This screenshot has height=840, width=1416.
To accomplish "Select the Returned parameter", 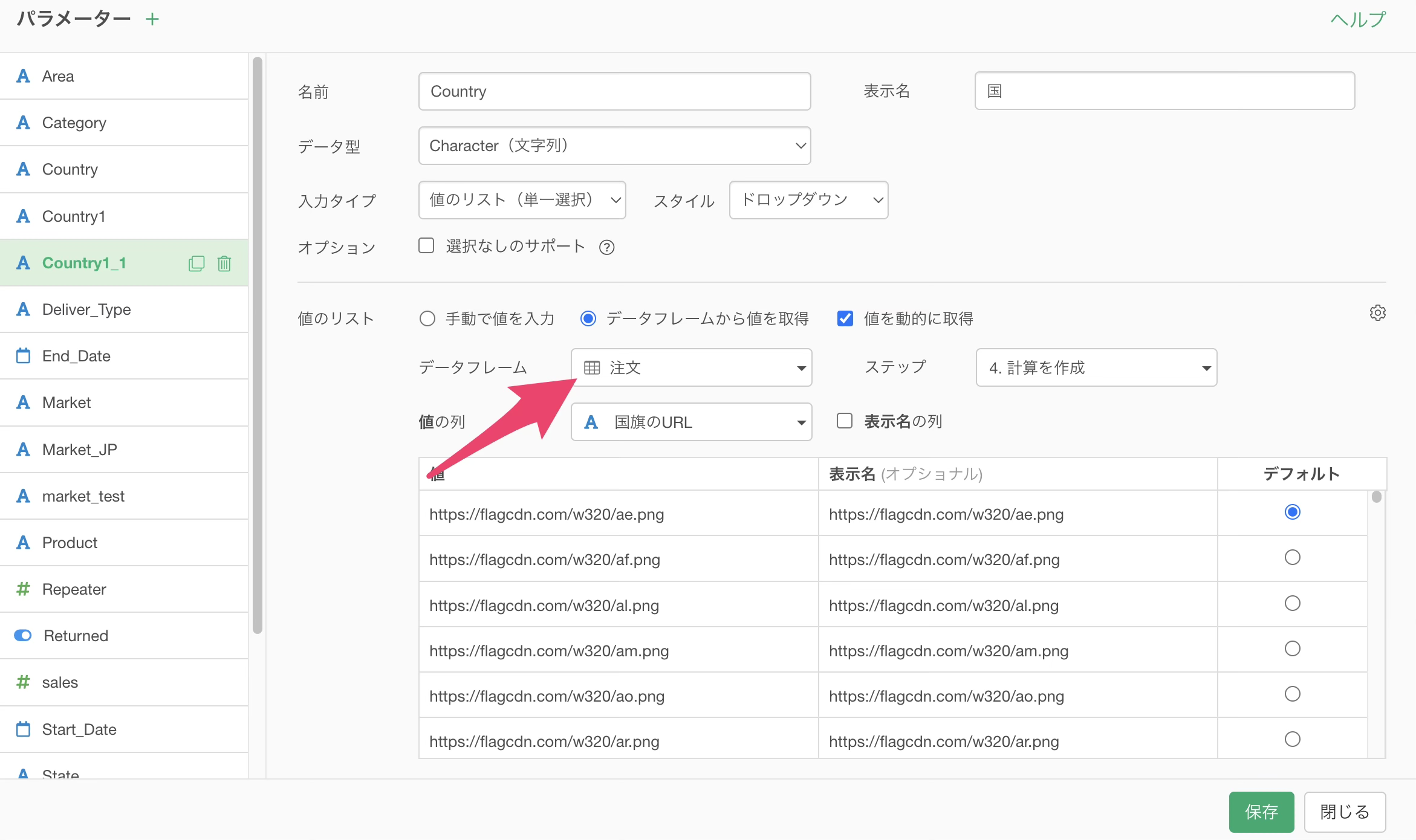I will pyautogui.click(x=124, y=636).
